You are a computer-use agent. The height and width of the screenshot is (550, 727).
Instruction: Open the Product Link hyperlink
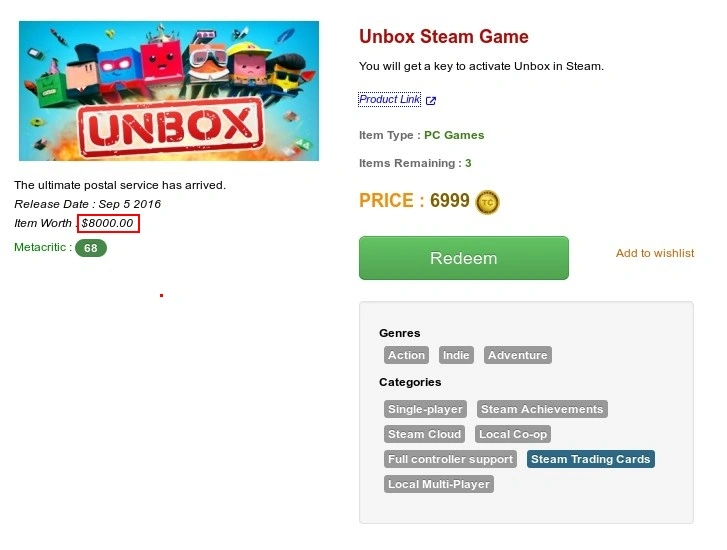click(x=389, y=99)
